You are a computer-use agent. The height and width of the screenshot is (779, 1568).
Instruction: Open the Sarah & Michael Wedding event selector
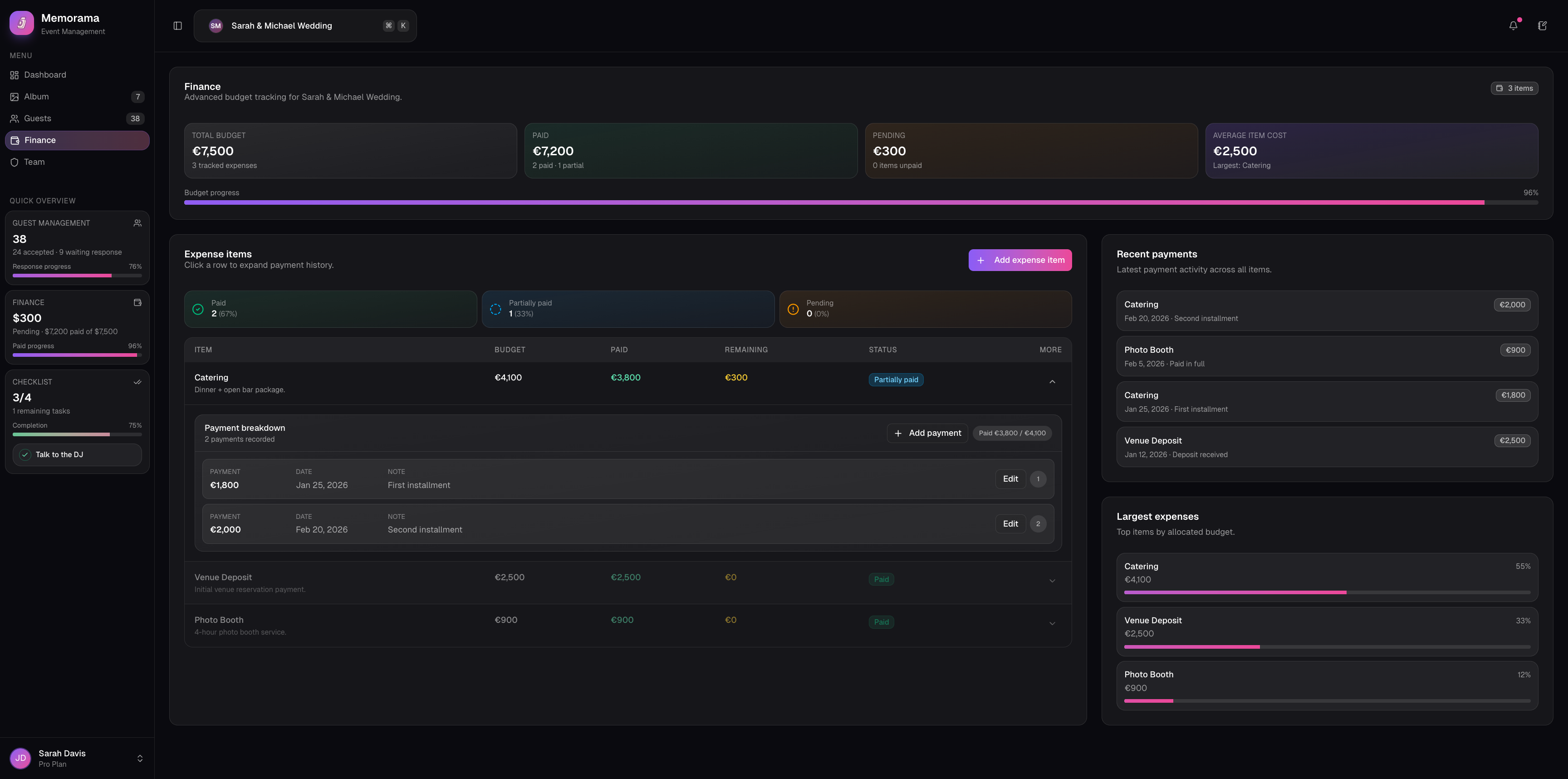305,25
